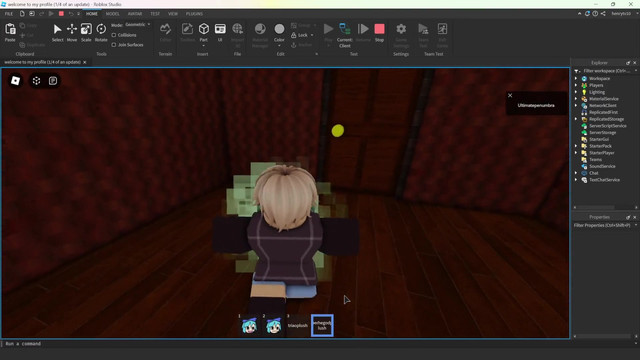
Task: Expand the StarterPlayer node
Action: [x=576, y=153]
